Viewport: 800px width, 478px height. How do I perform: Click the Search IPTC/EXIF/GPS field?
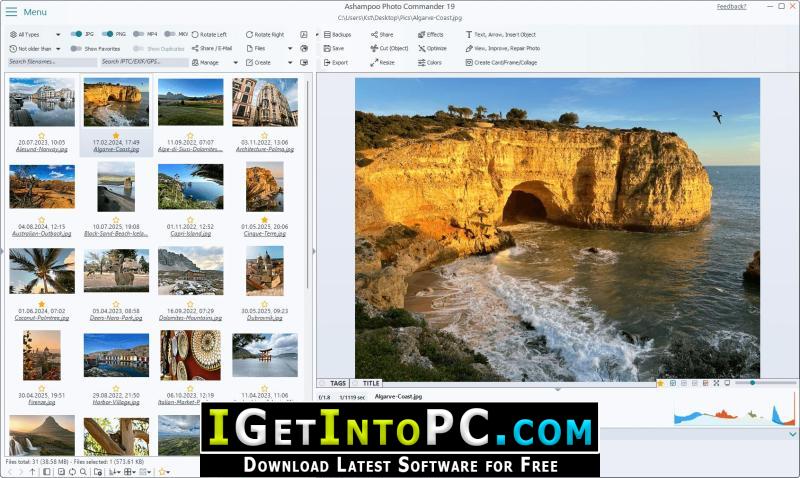coord(144,62)
